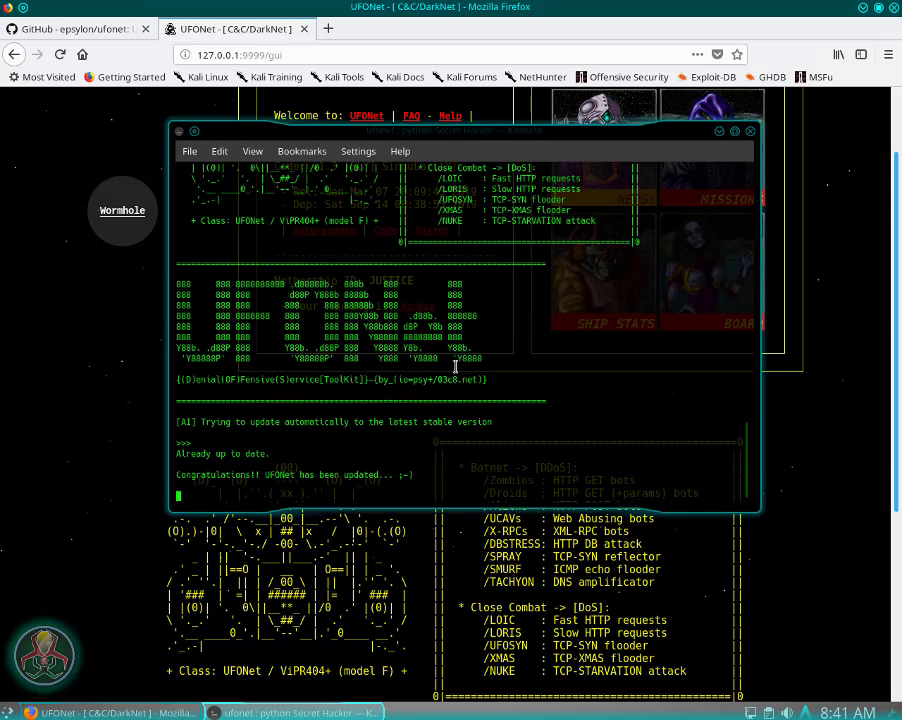Pin Firefox window with titlebar pin icon
The height and width of the screenshot is (720, 902).
click(x=23, y=7)
